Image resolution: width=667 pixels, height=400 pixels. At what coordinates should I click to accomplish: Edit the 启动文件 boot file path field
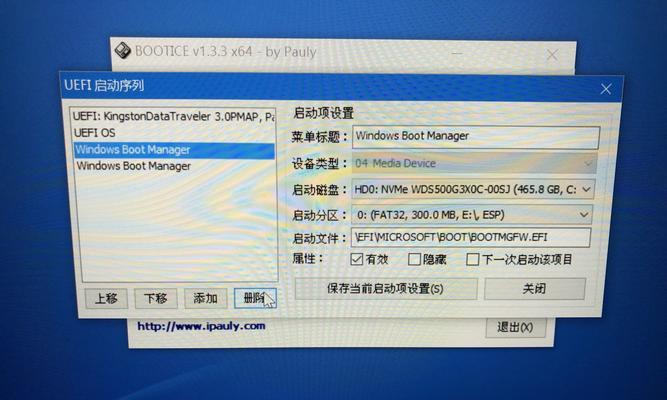(x=470, y=237)
